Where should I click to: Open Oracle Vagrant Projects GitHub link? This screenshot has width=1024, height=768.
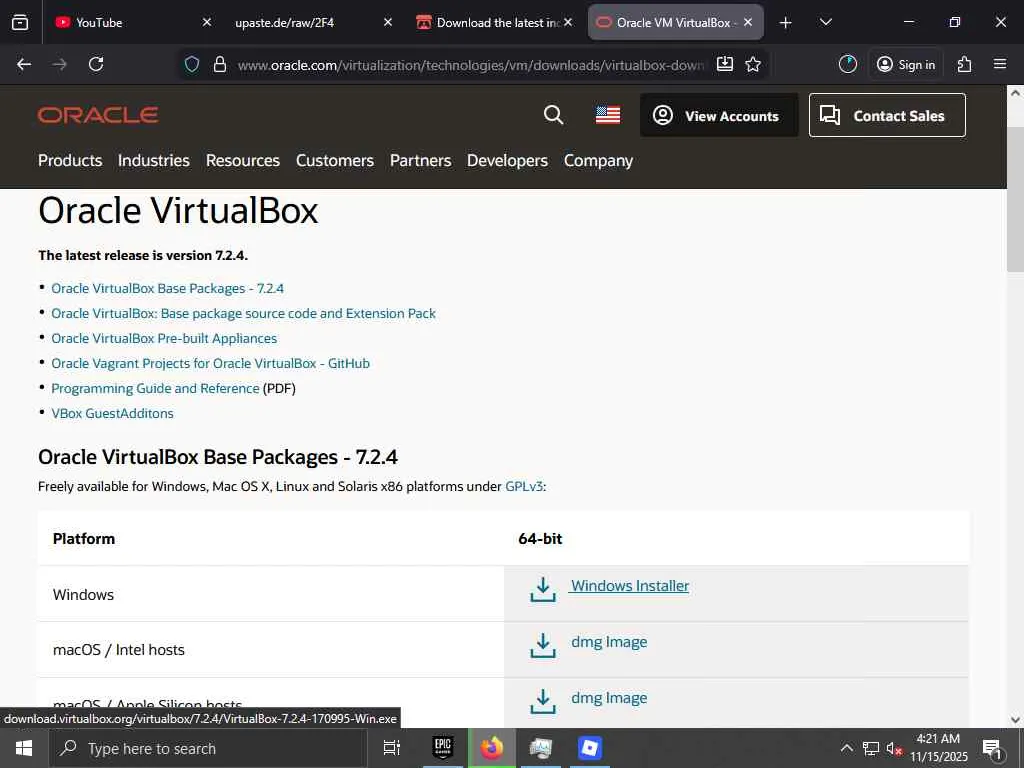(210, 363)
